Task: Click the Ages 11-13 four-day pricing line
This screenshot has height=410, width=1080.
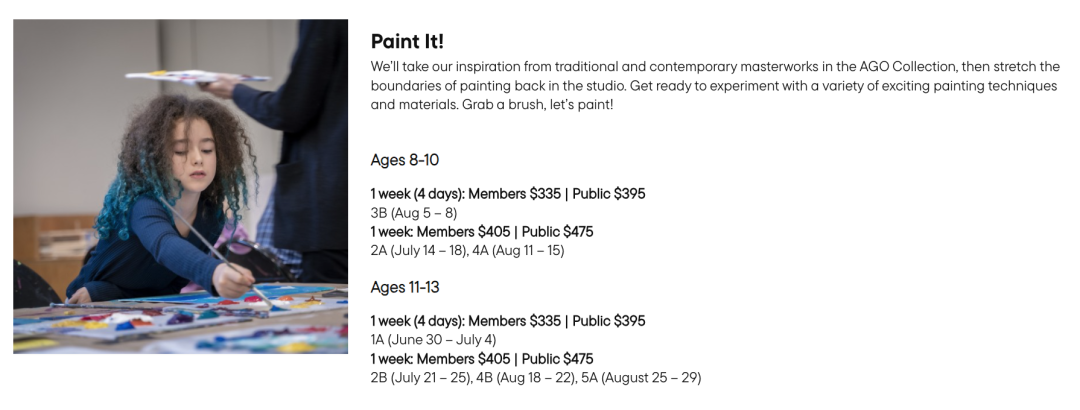Action: click(508, 320)
